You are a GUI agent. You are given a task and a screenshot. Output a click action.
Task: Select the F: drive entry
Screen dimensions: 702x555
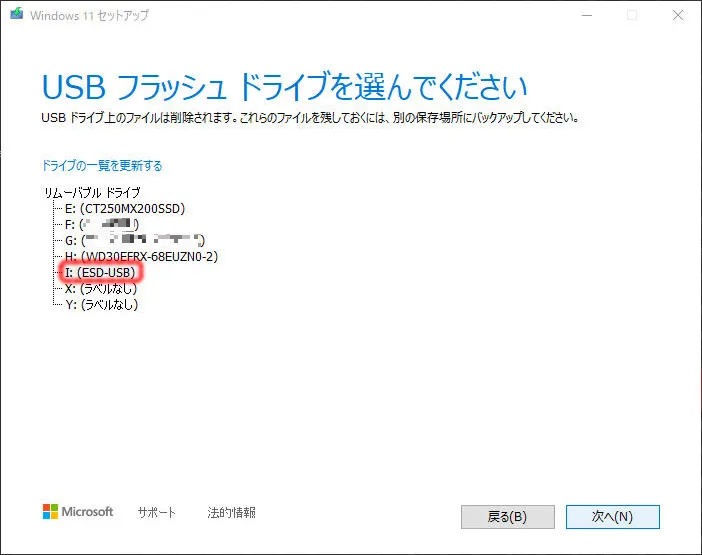102,224
